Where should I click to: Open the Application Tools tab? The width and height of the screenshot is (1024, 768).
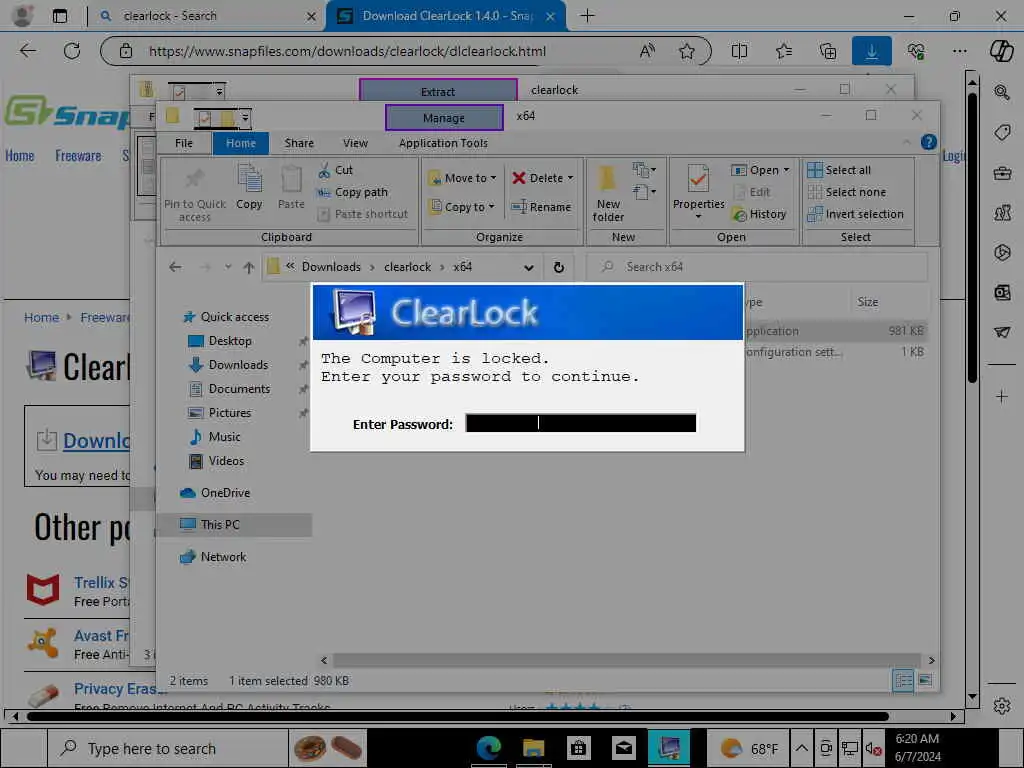[443, 143]
